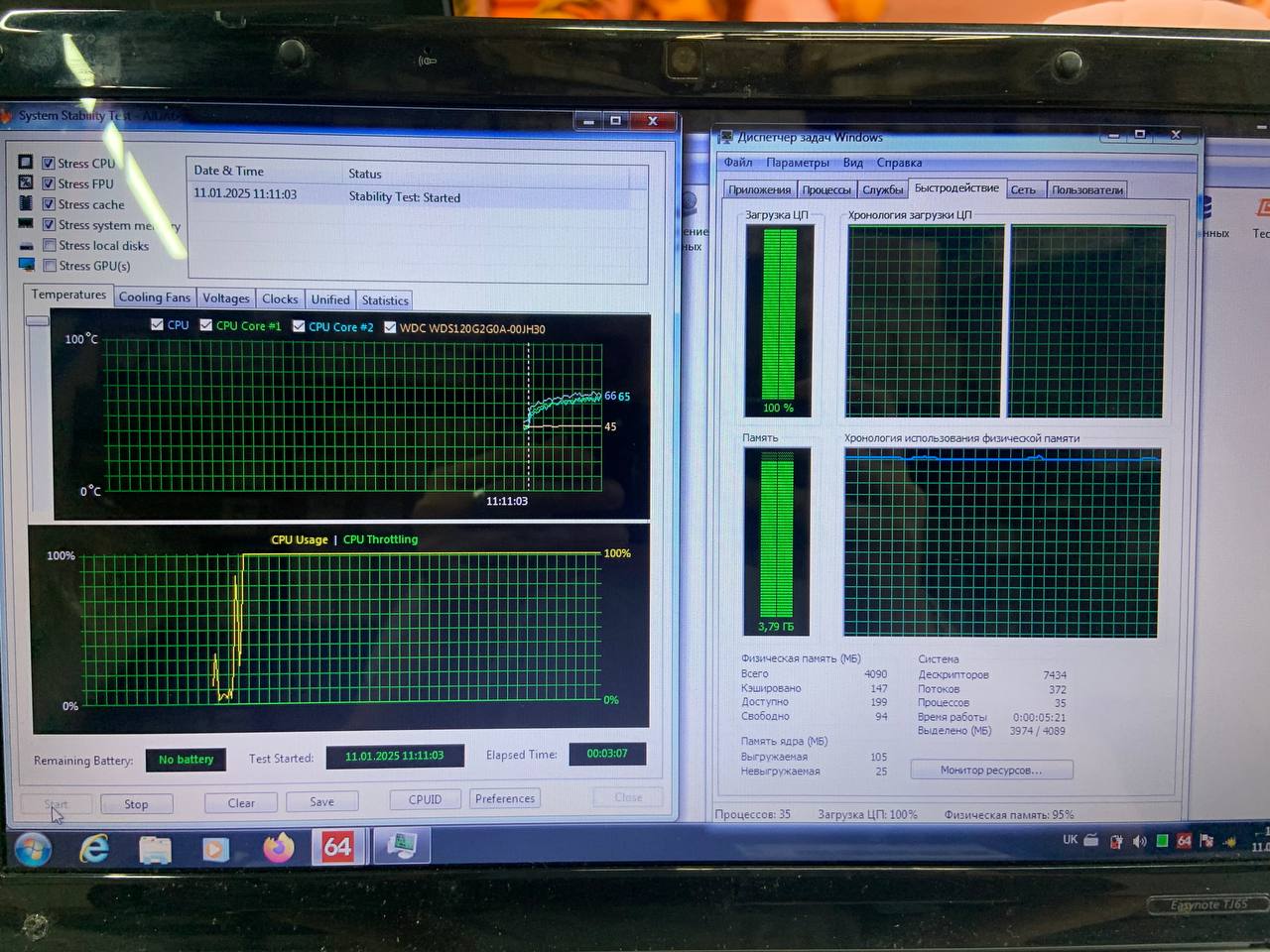1270x952 pixels.
Task: Enable Stress local disks
Action: [50, 245]
